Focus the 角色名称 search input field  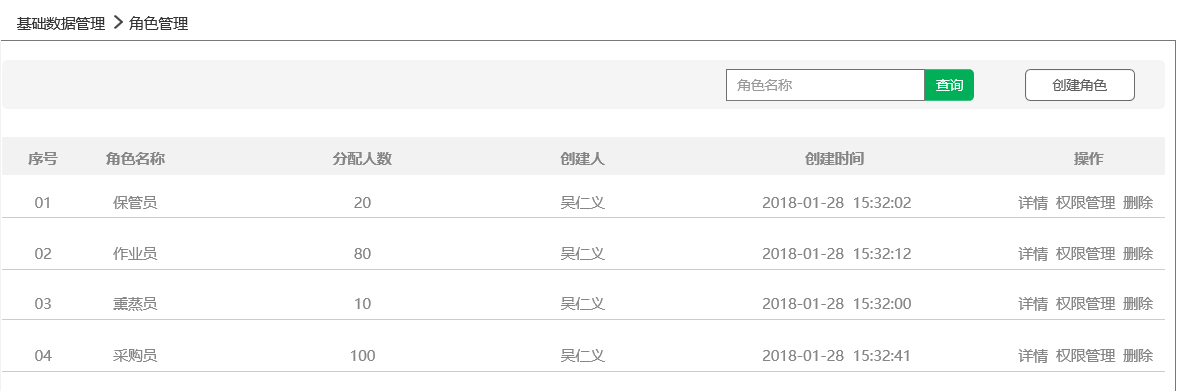(825, 85)
